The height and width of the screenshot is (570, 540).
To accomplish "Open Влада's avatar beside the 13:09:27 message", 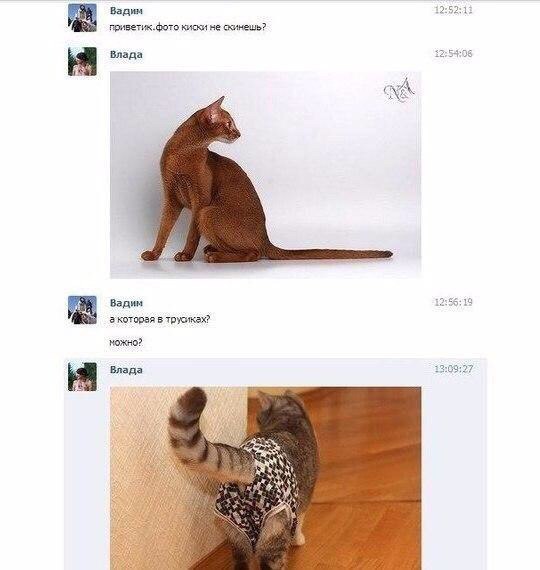I will (x=82, y=377).
